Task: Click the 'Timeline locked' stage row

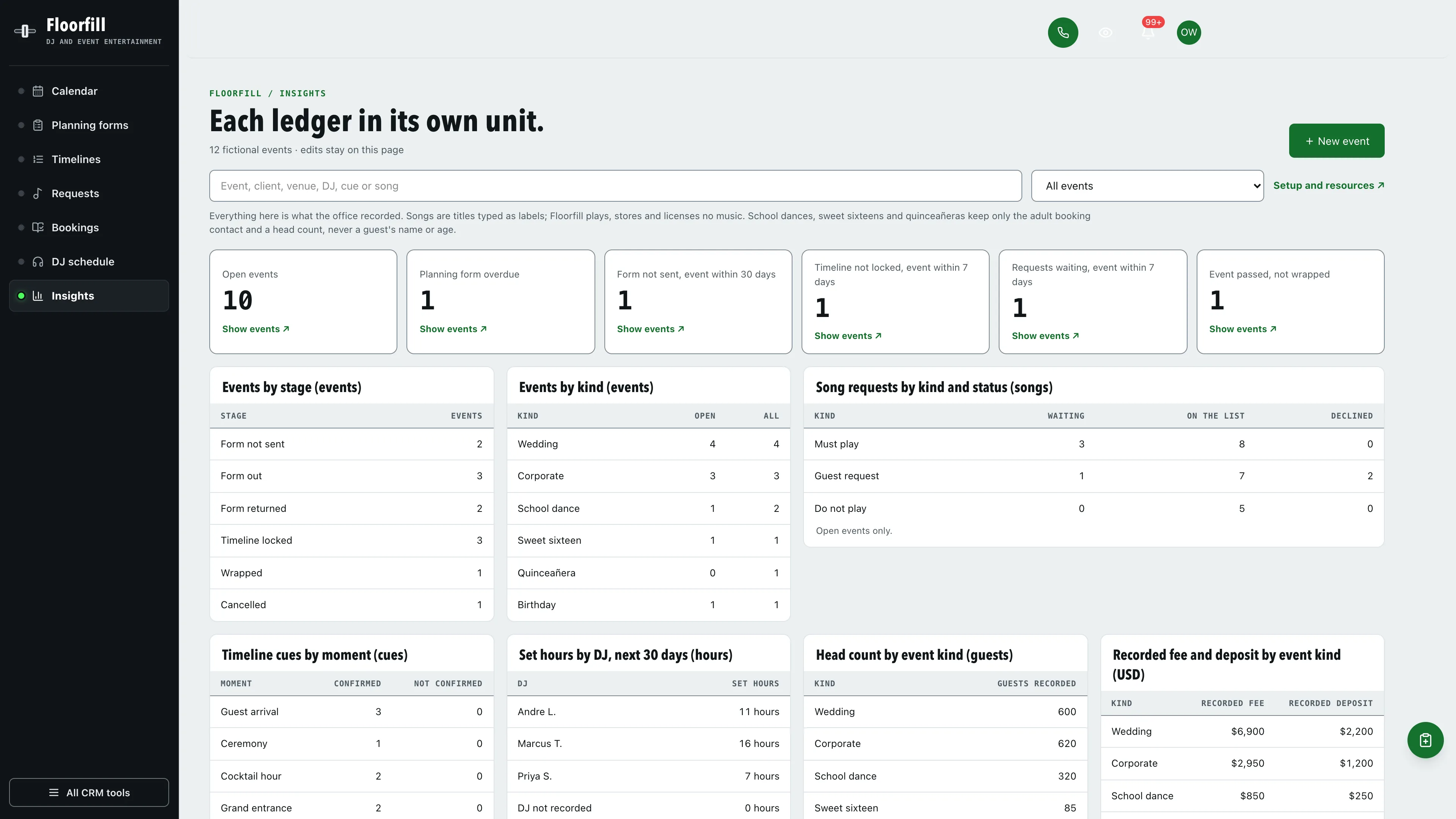Action: (351, 540)
